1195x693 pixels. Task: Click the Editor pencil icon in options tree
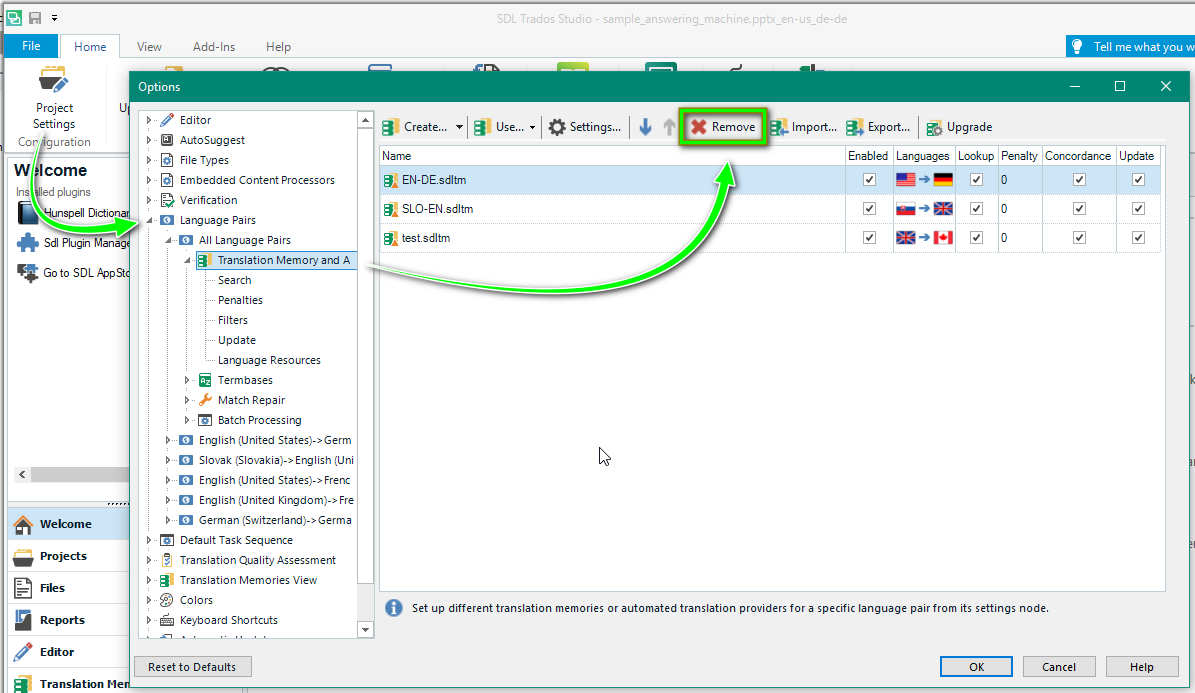click(x=167, y=120)
